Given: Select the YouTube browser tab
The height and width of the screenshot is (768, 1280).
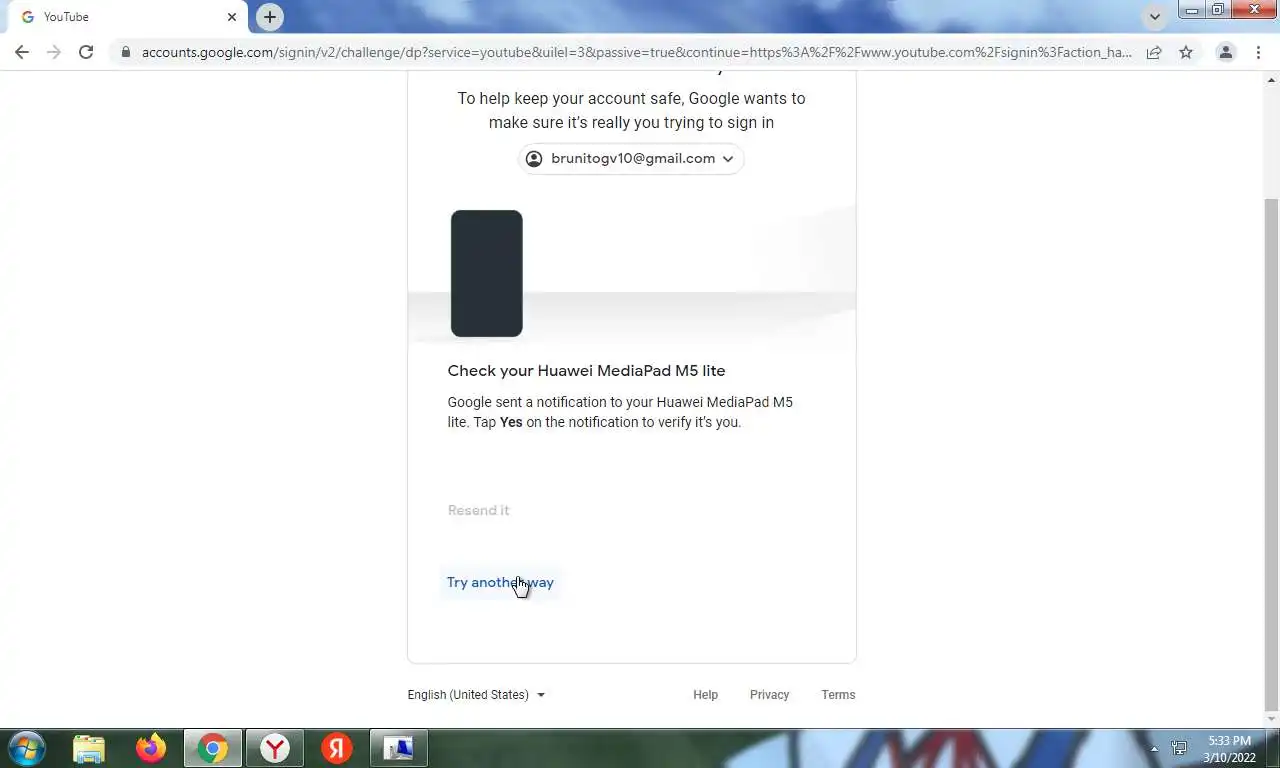Looking at the screenshot, I should (127, 17).
